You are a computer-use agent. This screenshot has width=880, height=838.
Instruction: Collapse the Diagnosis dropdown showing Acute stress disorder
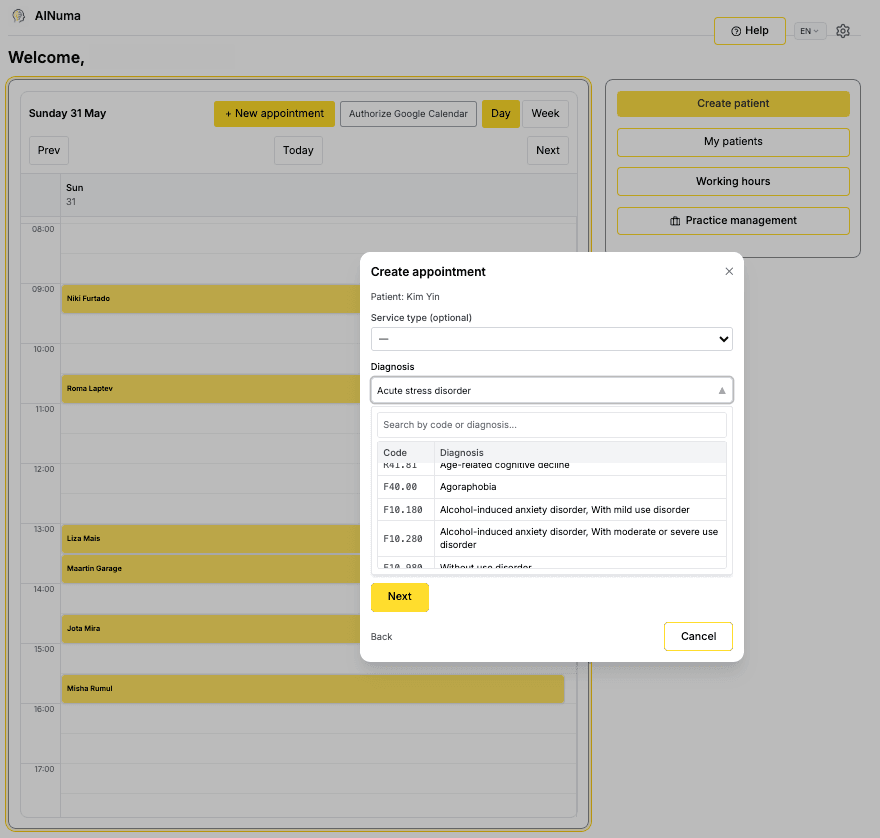click(x=551, y=390)
